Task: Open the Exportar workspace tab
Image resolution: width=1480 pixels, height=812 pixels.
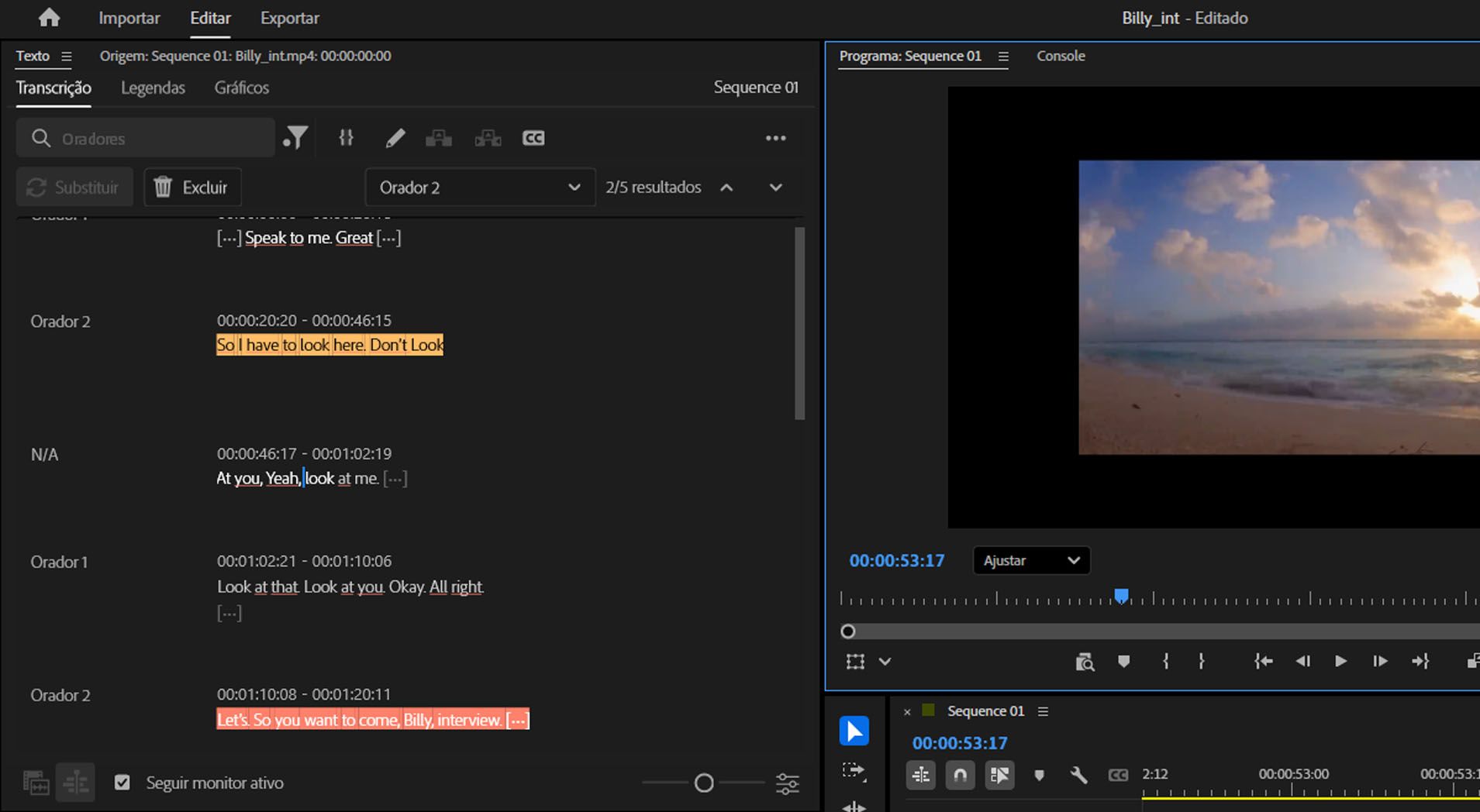Action: coord(289,18)
